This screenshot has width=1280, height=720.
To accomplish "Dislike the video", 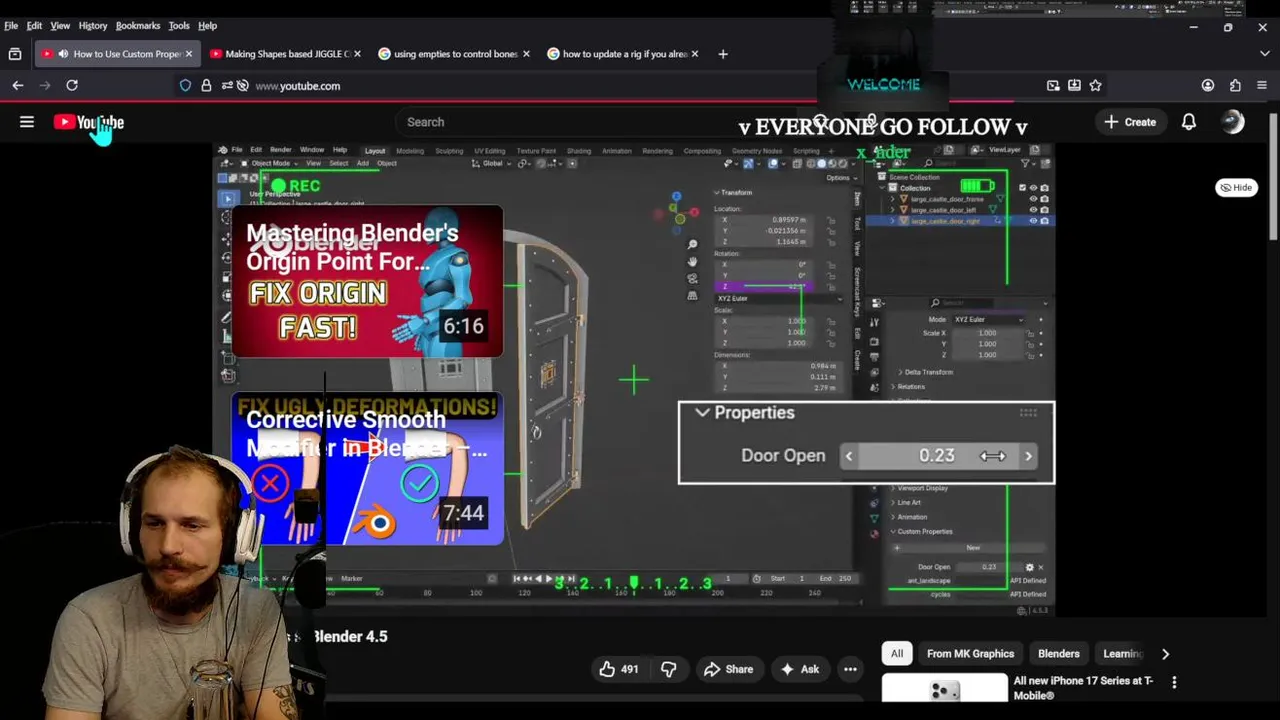I will point(669,669).
